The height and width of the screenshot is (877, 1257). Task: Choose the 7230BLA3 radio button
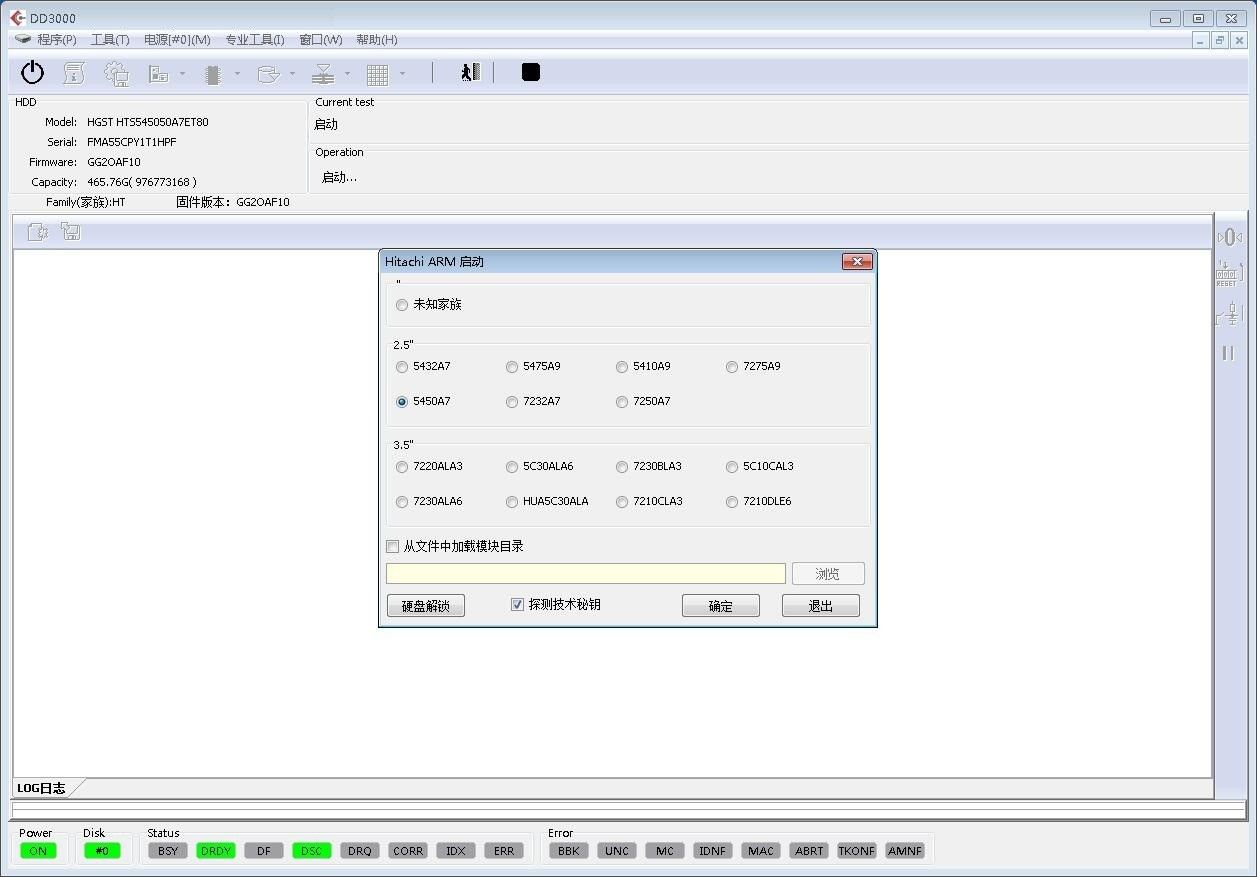[x=622, y=467]
